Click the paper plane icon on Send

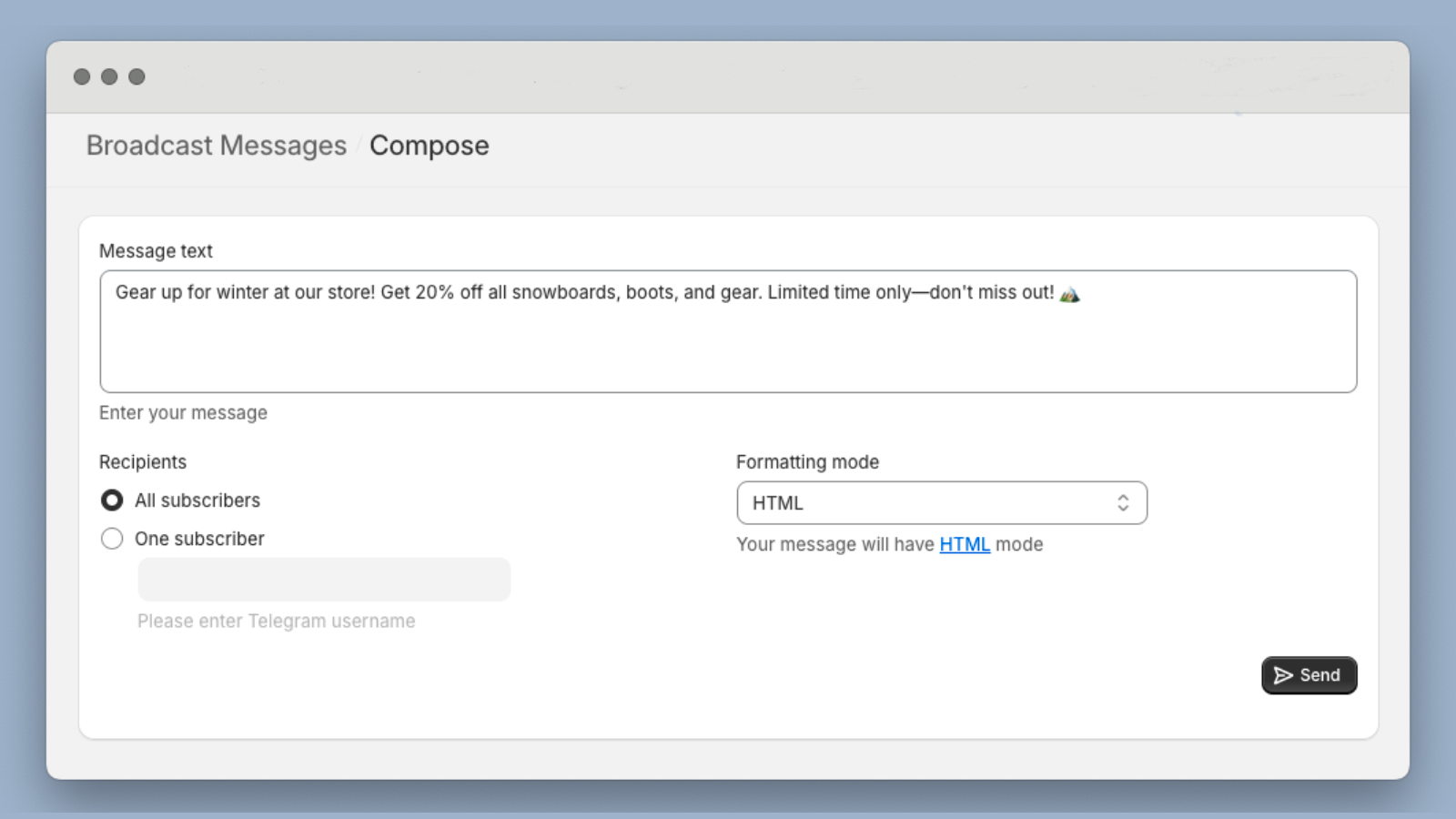1283,675
